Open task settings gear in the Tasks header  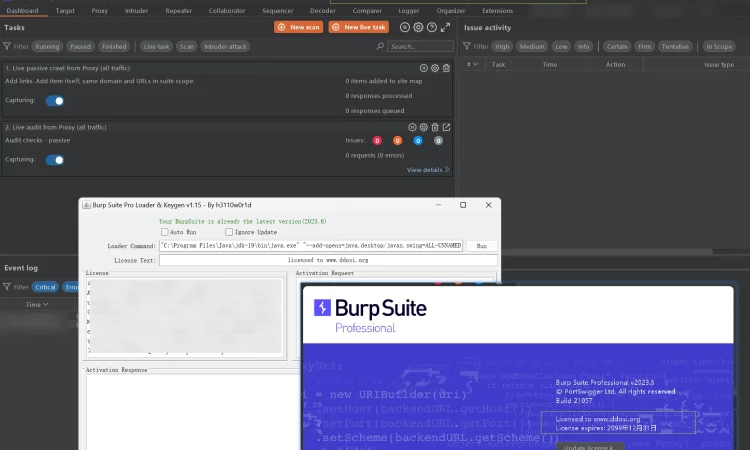coord(418,27)
